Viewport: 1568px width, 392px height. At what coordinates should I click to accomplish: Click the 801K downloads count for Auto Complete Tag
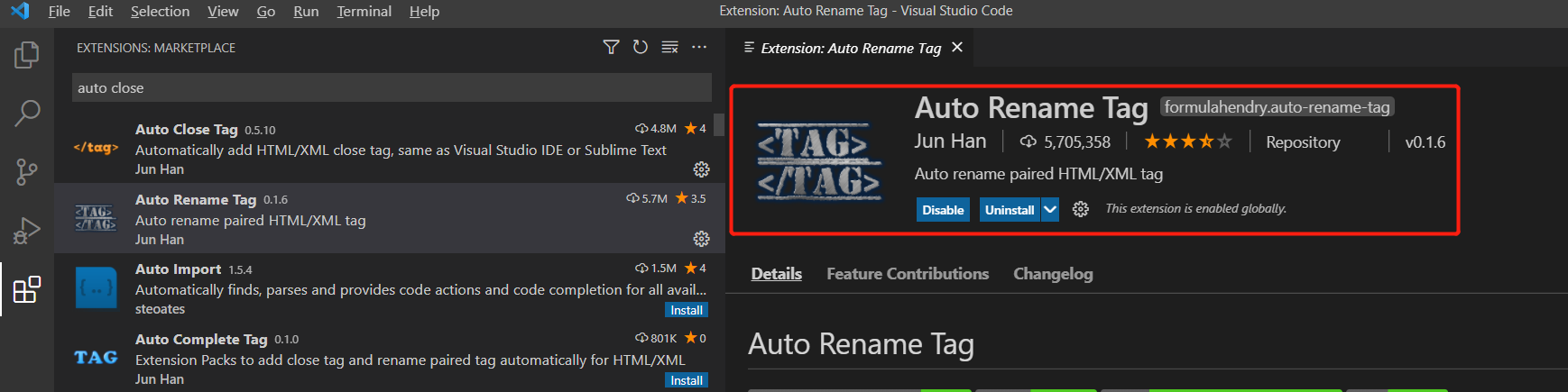click(656, 338)
